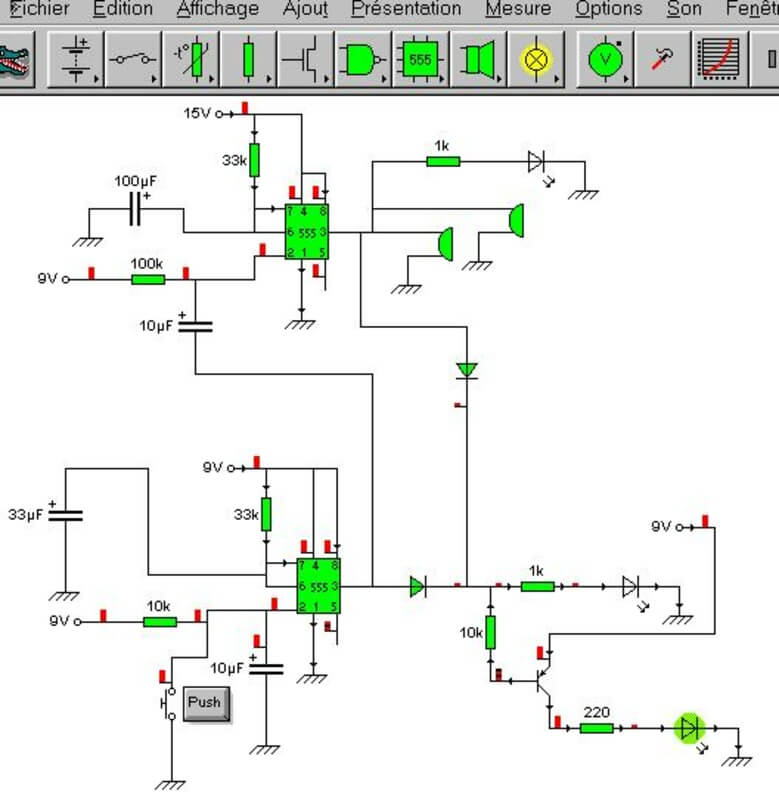779x800 pixels.
Task: Select the voltmeter instrument tool
Action: coord(605,60)
